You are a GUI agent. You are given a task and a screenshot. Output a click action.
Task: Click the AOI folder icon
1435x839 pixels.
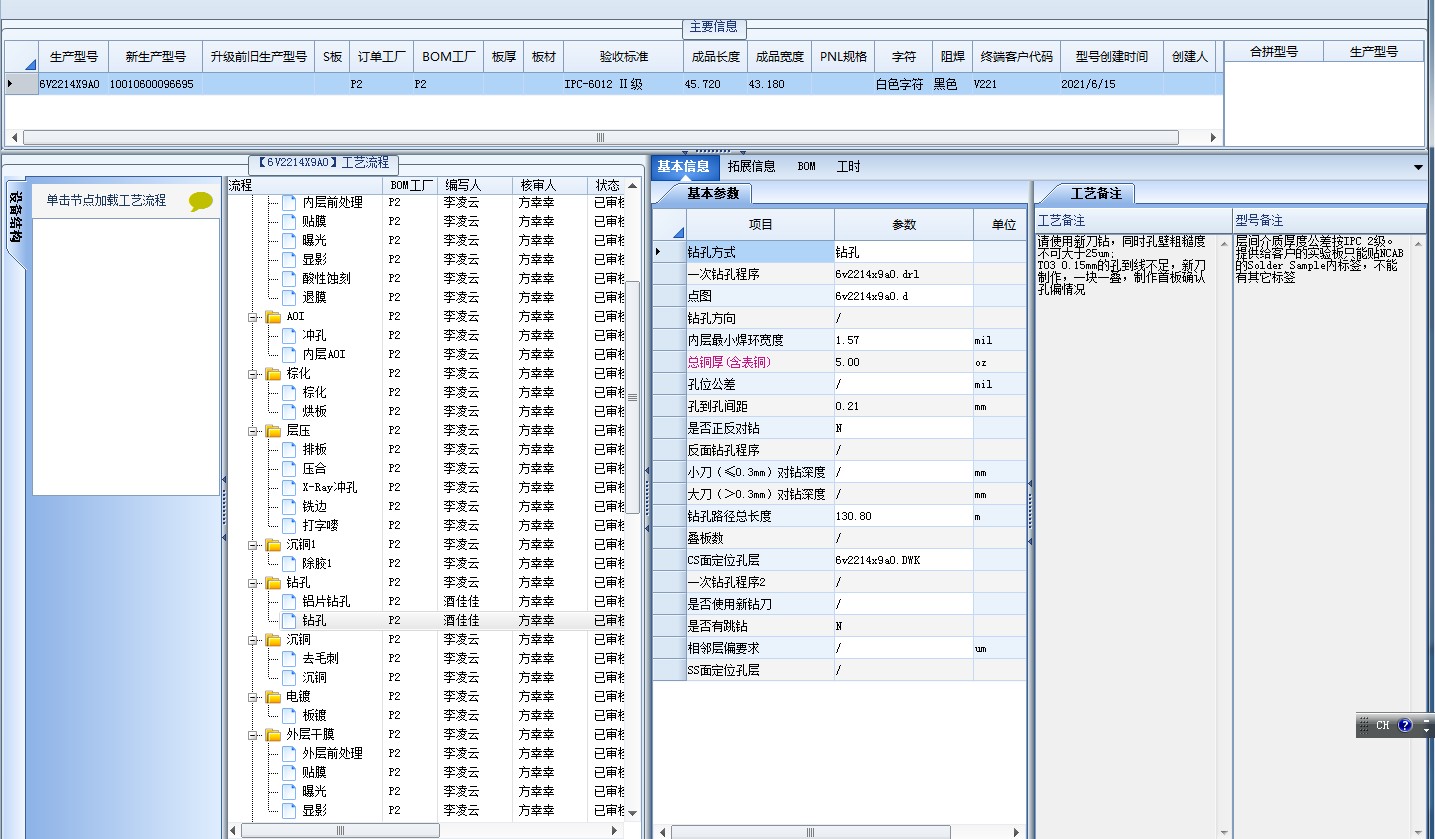[x=273, y=317]
